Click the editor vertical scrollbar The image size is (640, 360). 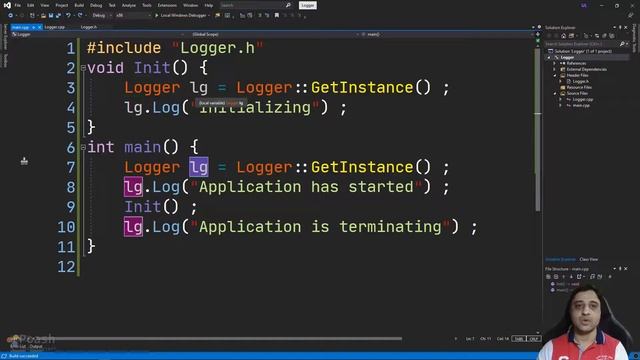click(x=538, y=129)
